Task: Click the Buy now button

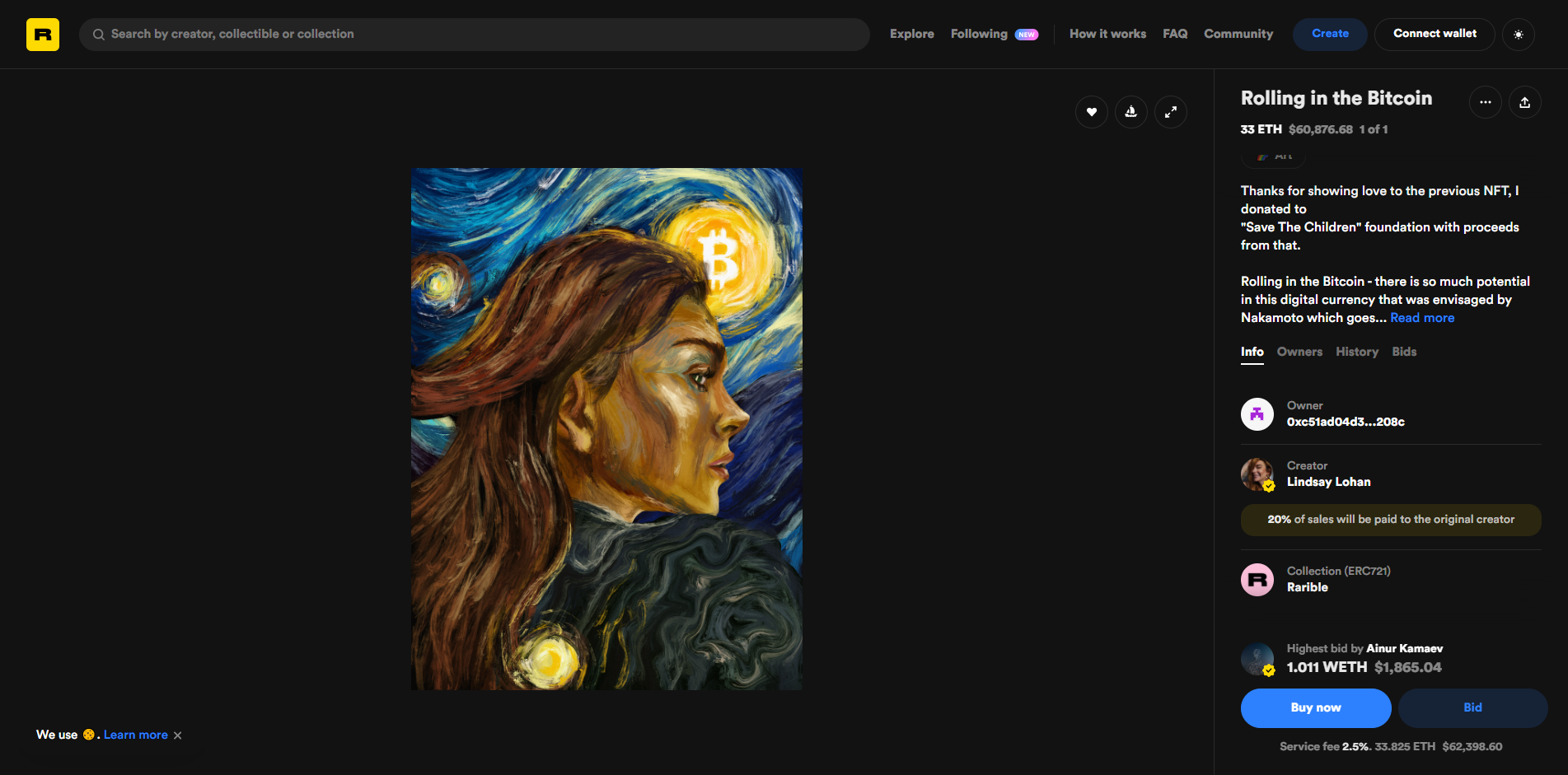Action: [x=1316, y=708]
